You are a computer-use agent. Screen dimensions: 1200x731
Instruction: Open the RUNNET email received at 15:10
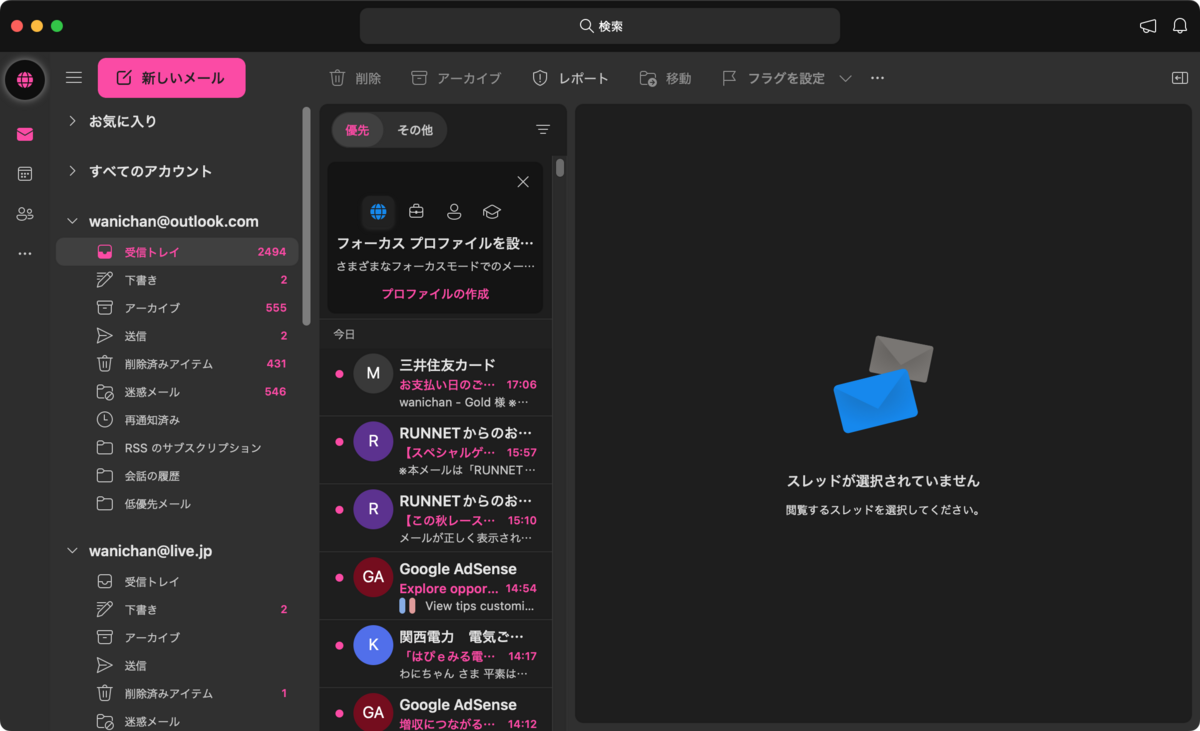(436, 518)
